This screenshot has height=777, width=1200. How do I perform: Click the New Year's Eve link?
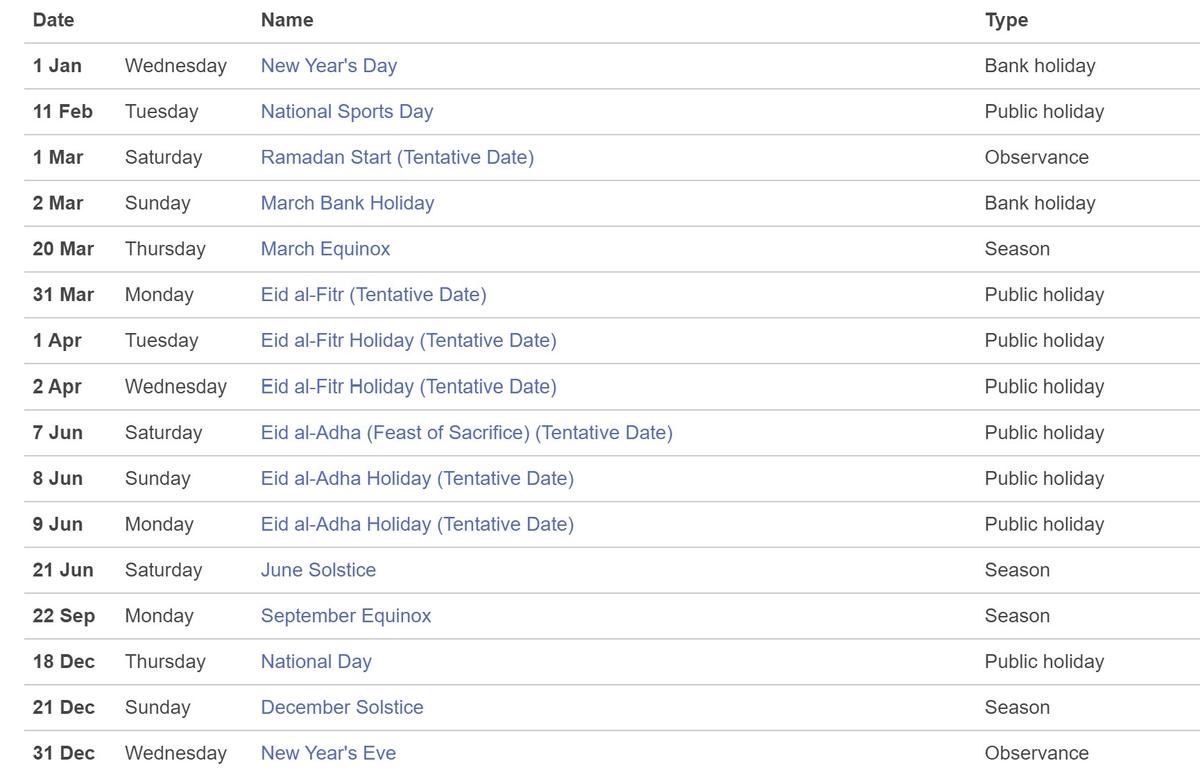pos(328,753)
